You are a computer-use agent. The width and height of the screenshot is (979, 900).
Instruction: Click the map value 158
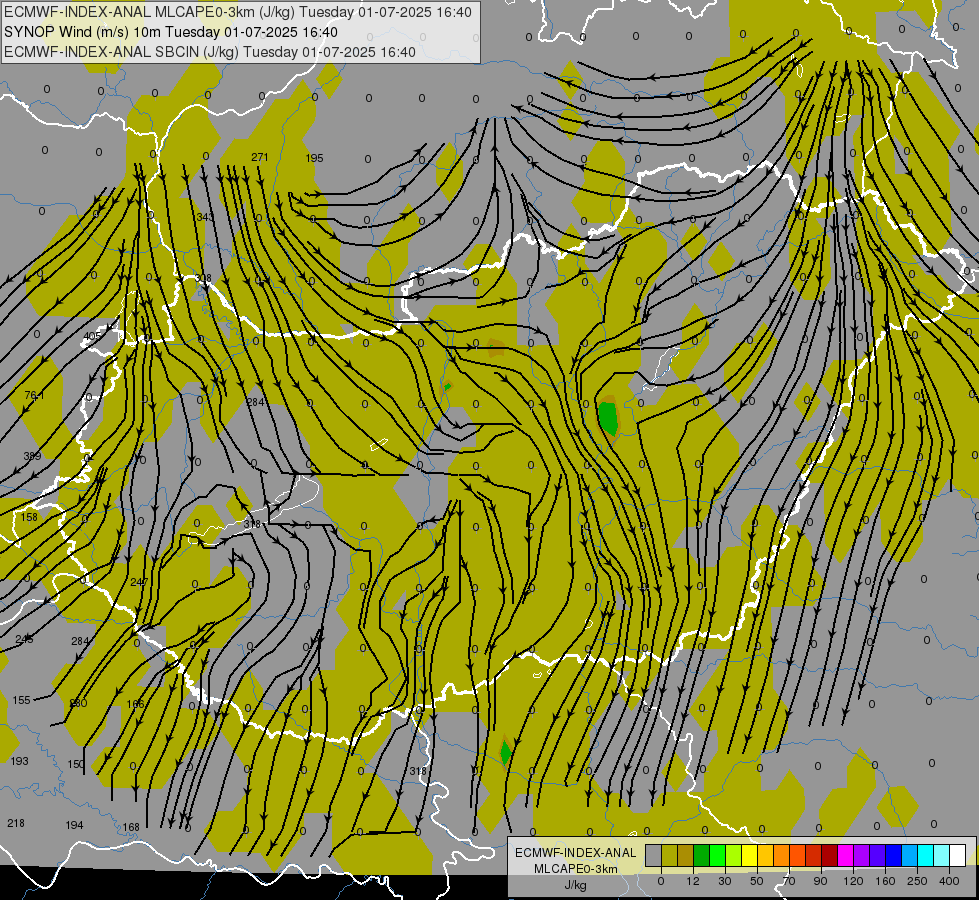(29, 517)
